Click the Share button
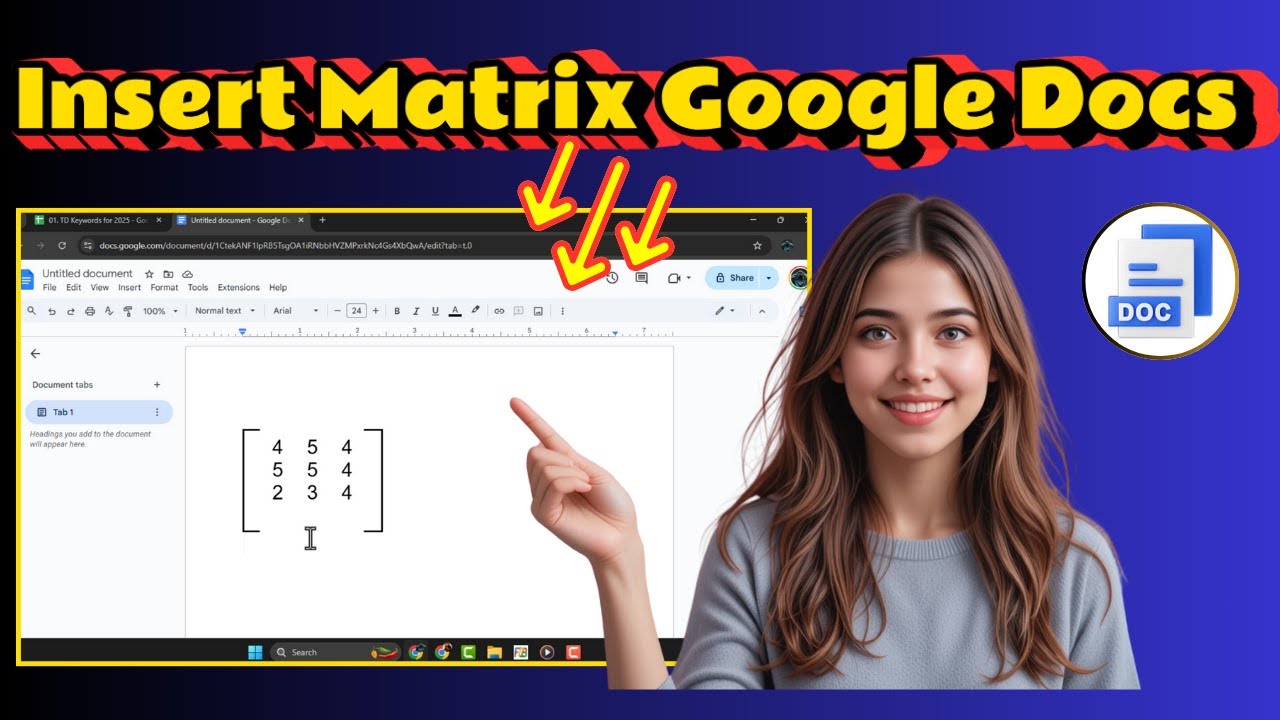Screen dimensions: 1280x720 pyautogui.click(x=734, y=278)
